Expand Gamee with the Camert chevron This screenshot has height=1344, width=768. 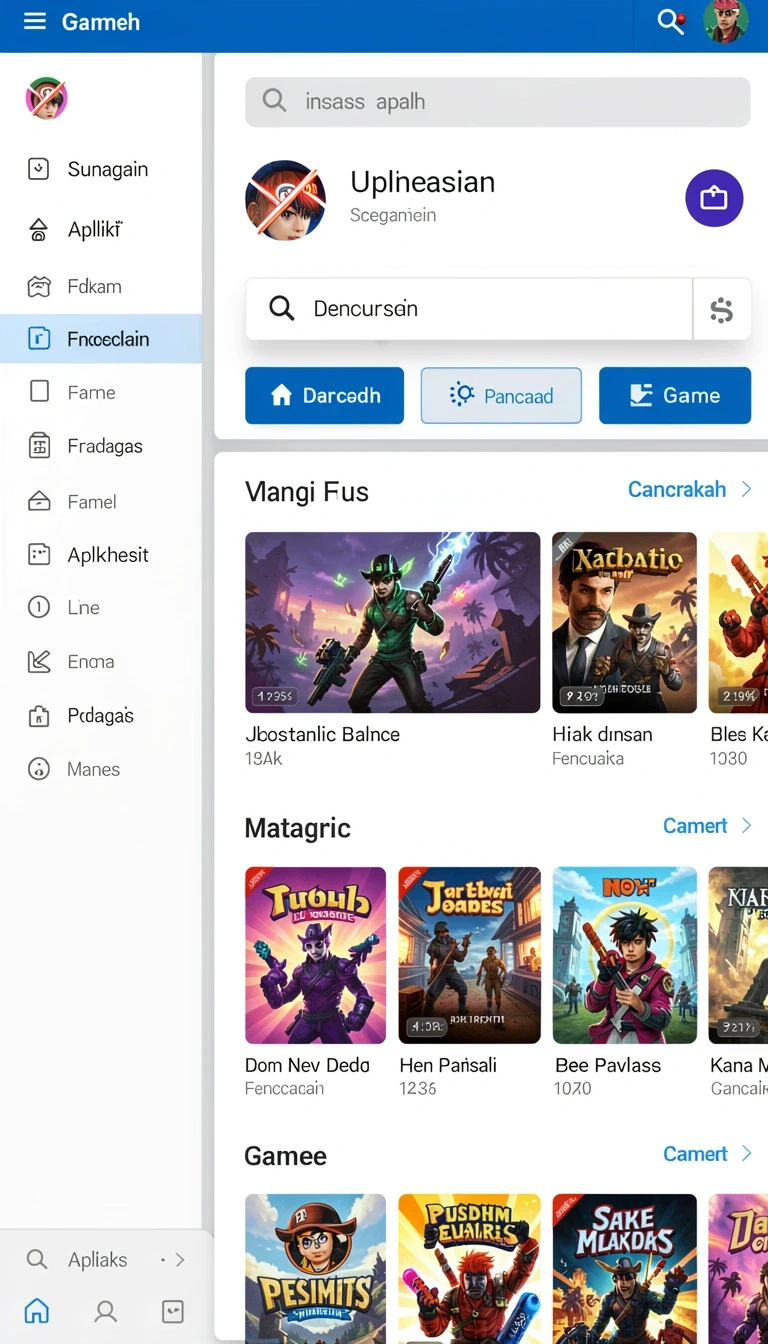[746, 1153]
